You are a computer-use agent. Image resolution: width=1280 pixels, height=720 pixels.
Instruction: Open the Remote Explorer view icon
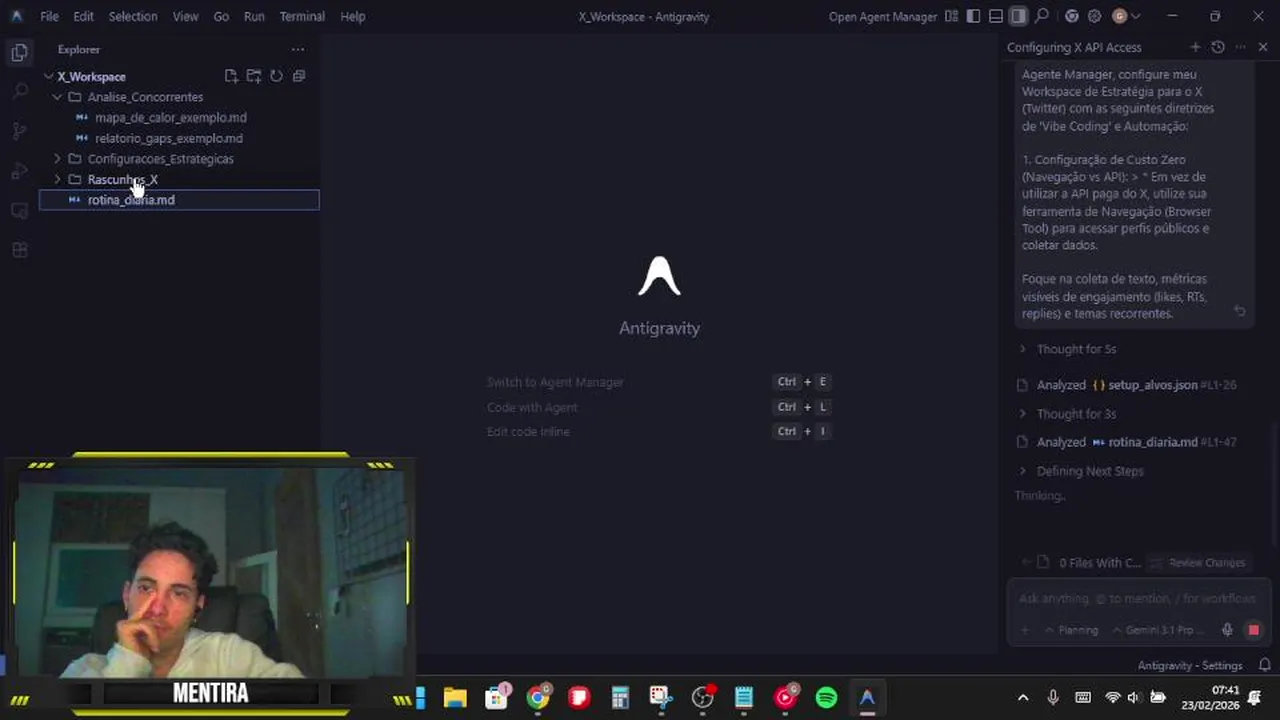(x=19, y=211)
